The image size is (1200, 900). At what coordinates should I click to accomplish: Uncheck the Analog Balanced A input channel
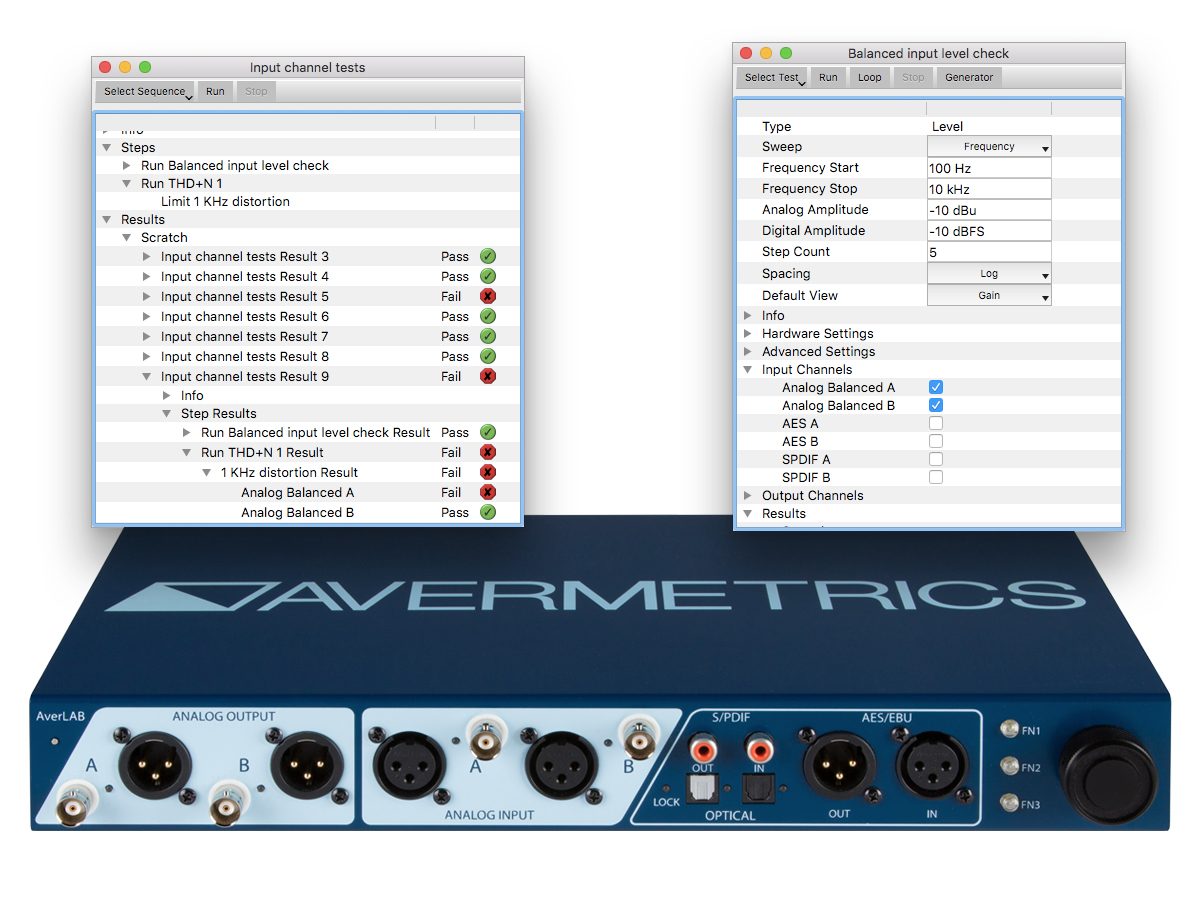pos(936,387)
